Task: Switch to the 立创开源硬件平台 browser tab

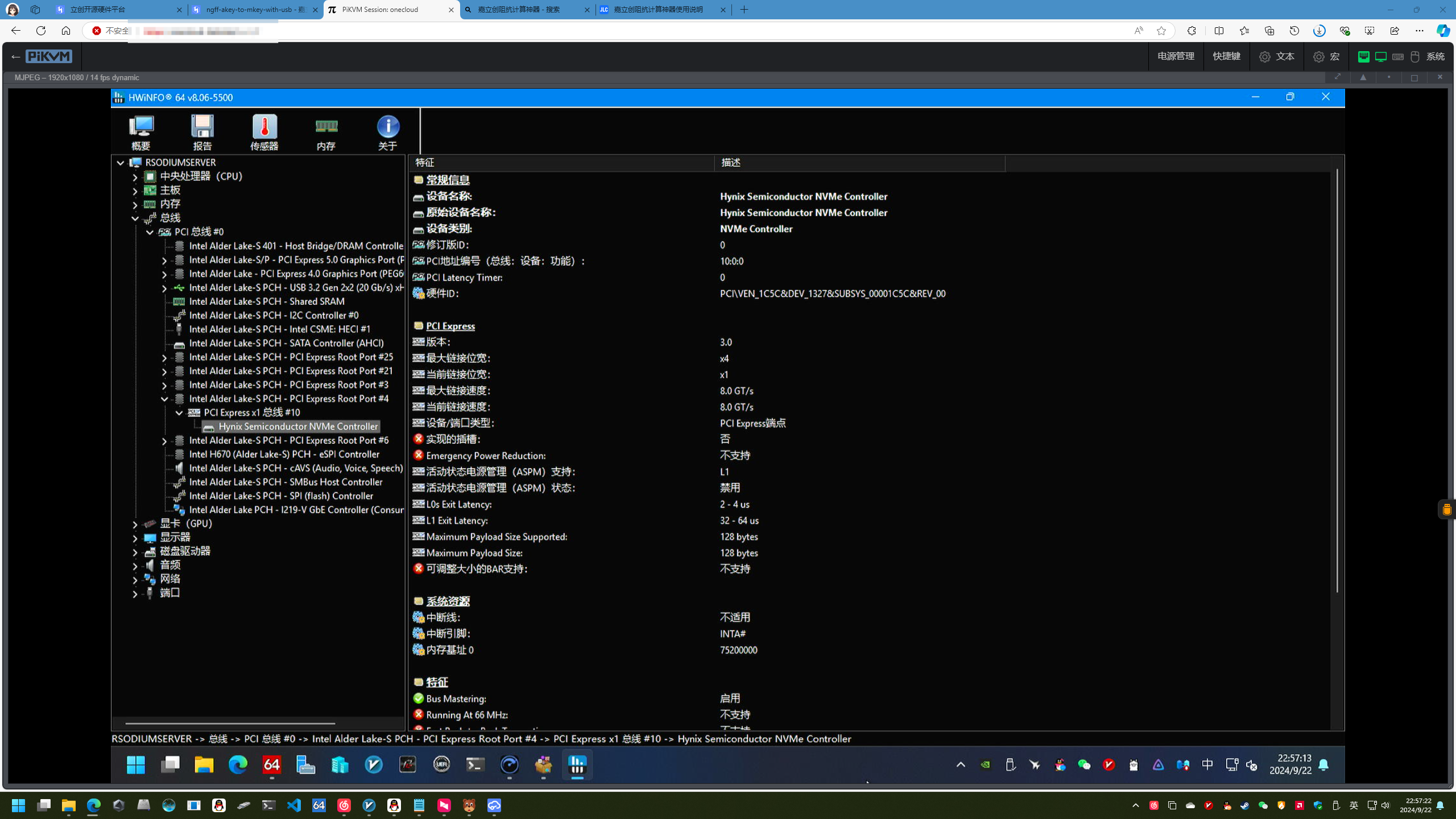Action: click(118, 10)
